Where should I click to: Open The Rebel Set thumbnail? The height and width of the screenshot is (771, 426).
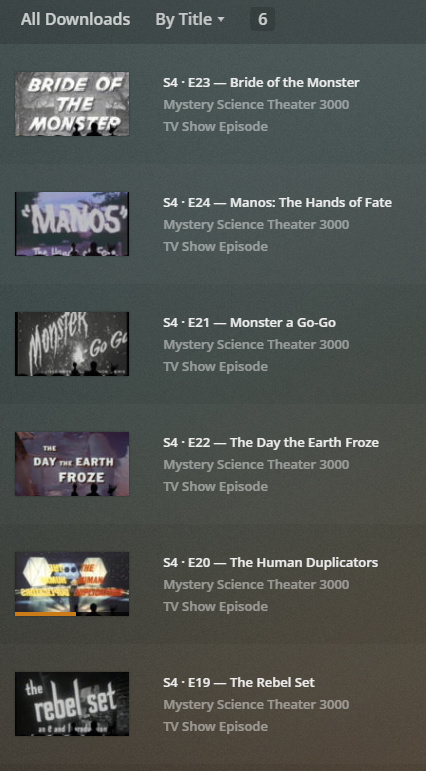(72, 704)
